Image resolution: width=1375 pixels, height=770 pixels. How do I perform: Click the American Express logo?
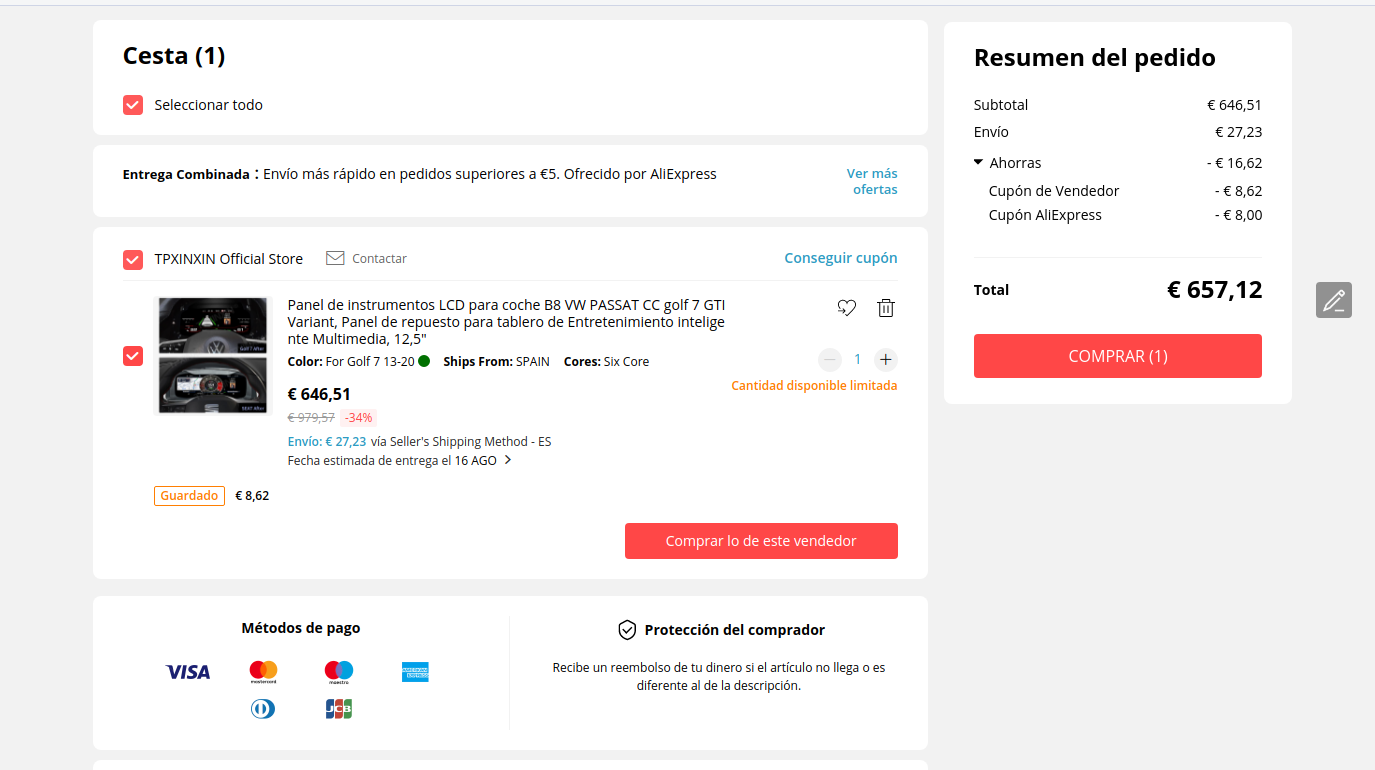point(415,672)
